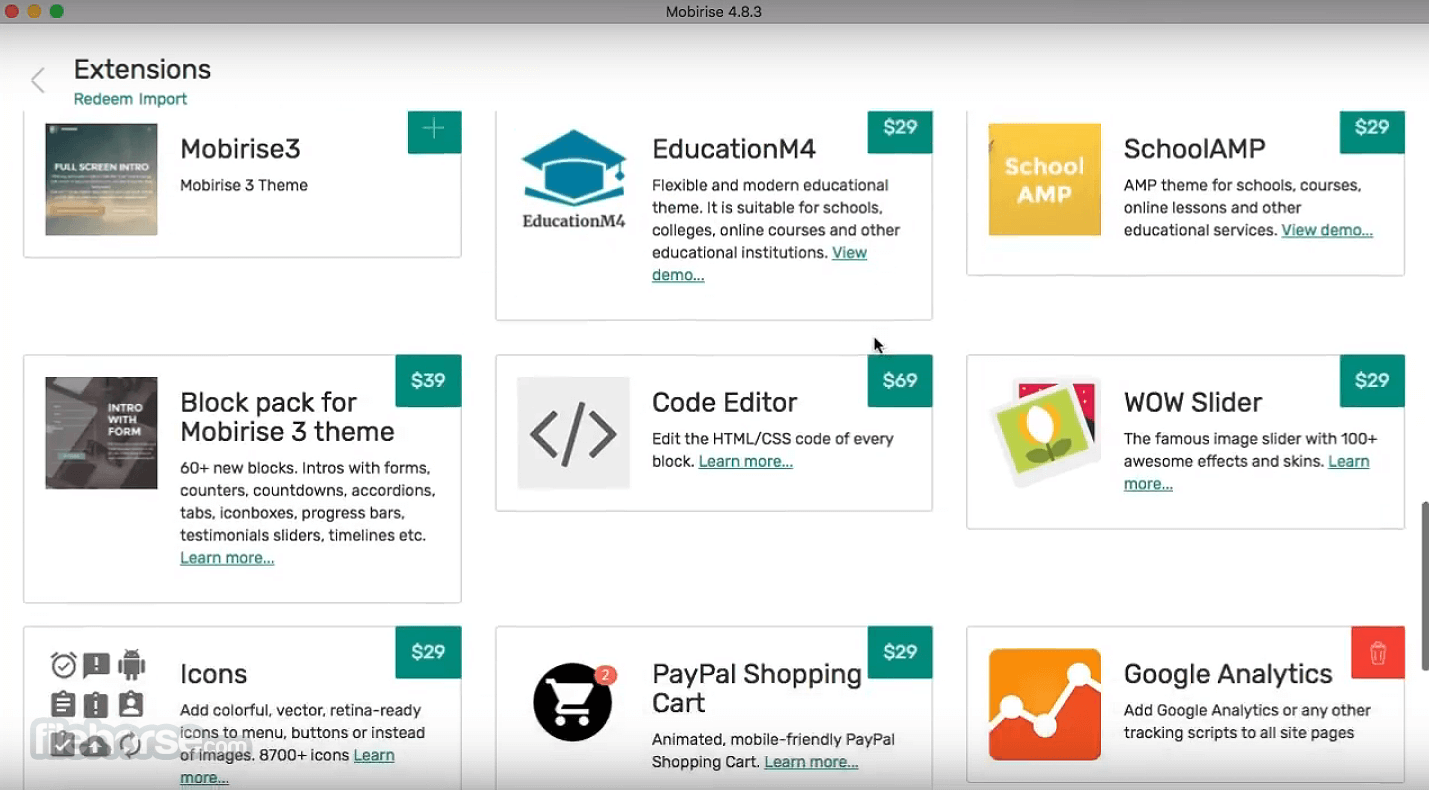Select the WOW Slider title text
The image size is (1429, 790).
pyautogui.click(x=1193, y=402)
